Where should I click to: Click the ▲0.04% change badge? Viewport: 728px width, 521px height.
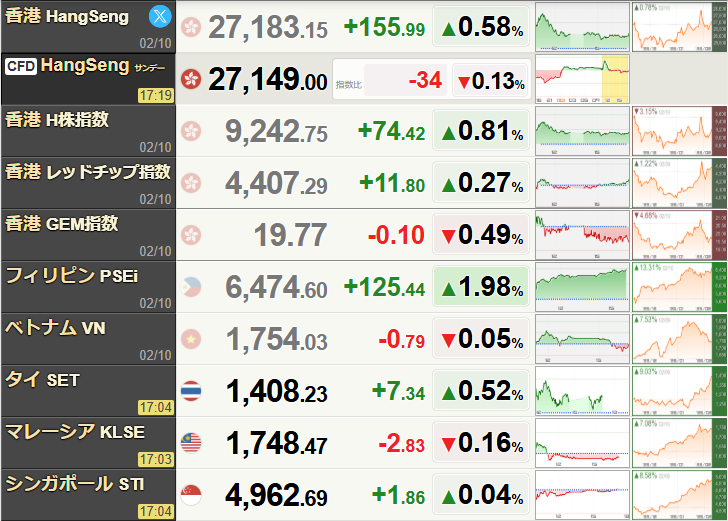coord(481,495)
